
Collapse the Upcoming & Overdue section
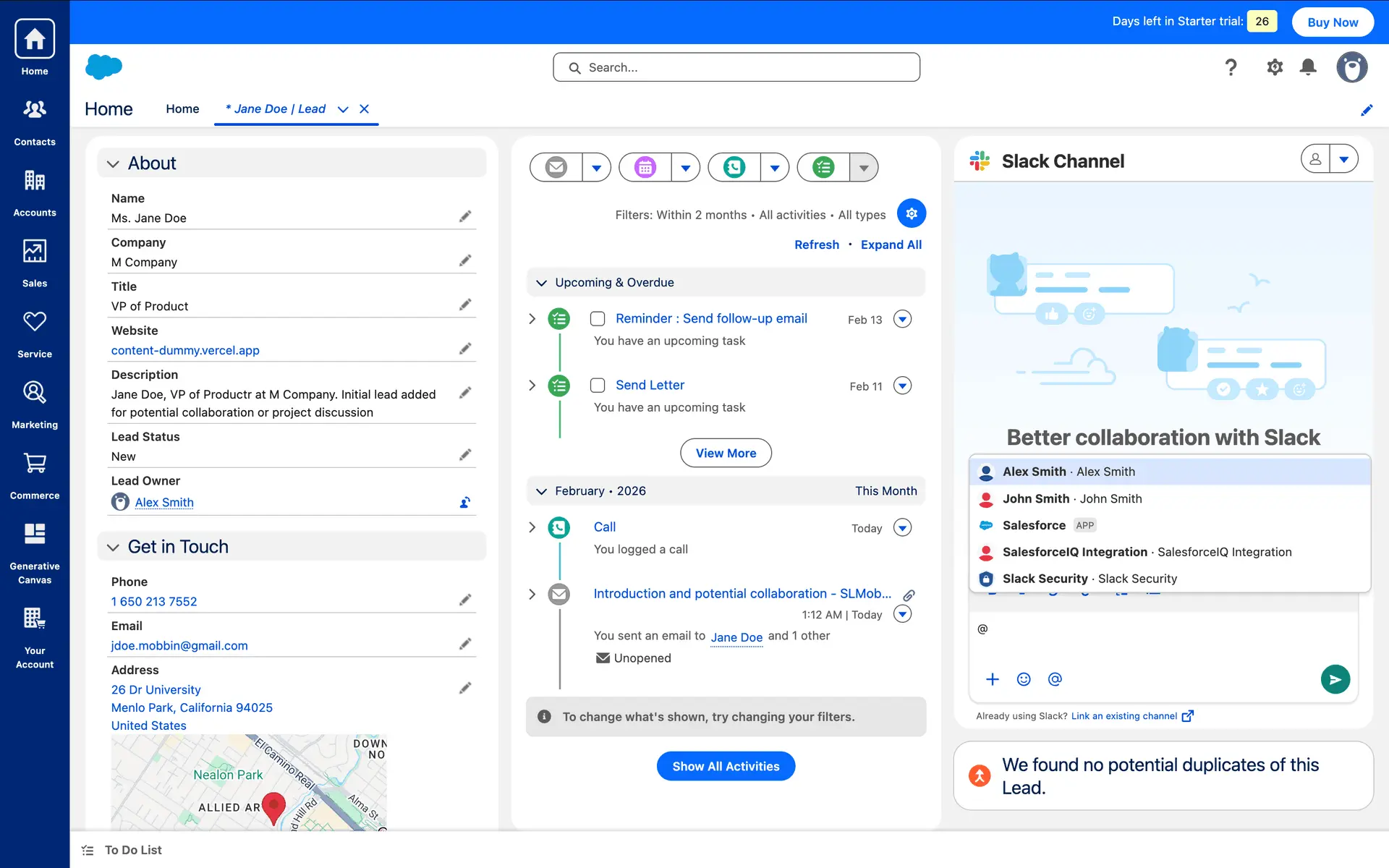coord(541,283)
